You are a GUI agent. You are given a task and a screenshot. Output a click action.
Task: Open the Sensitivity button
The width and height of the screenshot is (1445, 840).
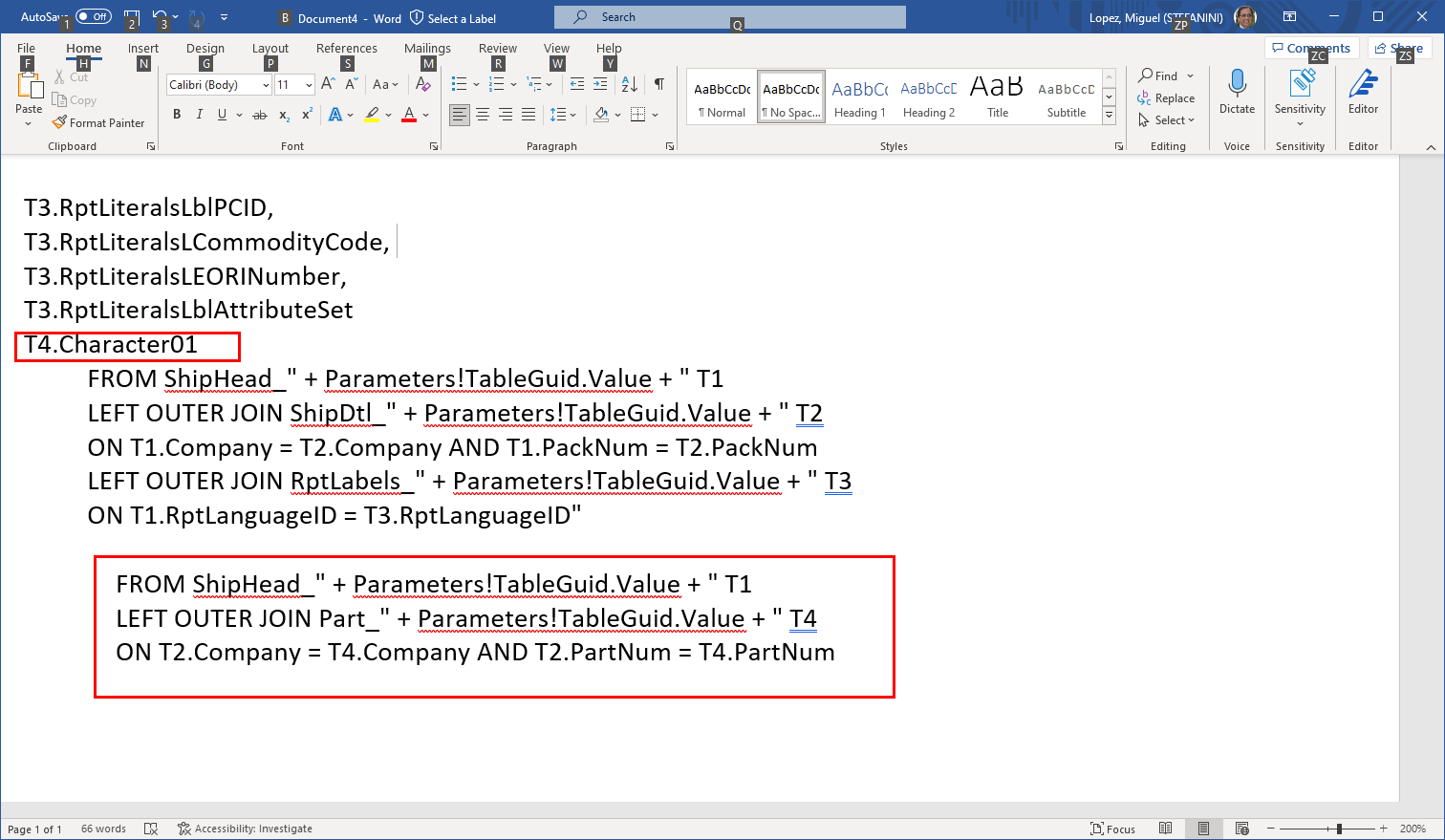pos(1300,97)
